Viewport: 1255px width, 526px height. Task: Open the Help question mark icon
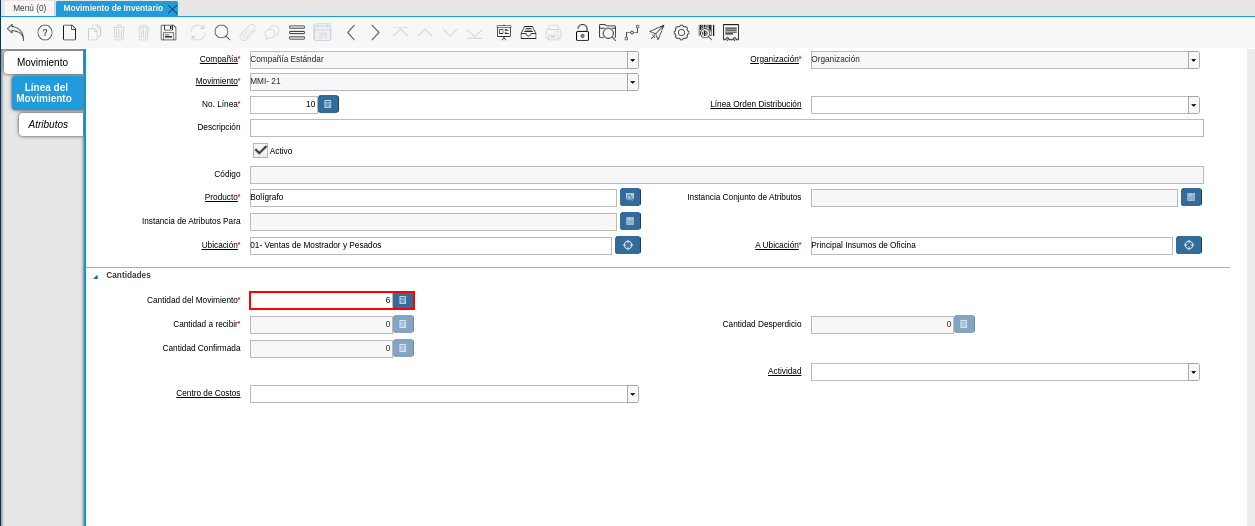[x=45, y=32]
